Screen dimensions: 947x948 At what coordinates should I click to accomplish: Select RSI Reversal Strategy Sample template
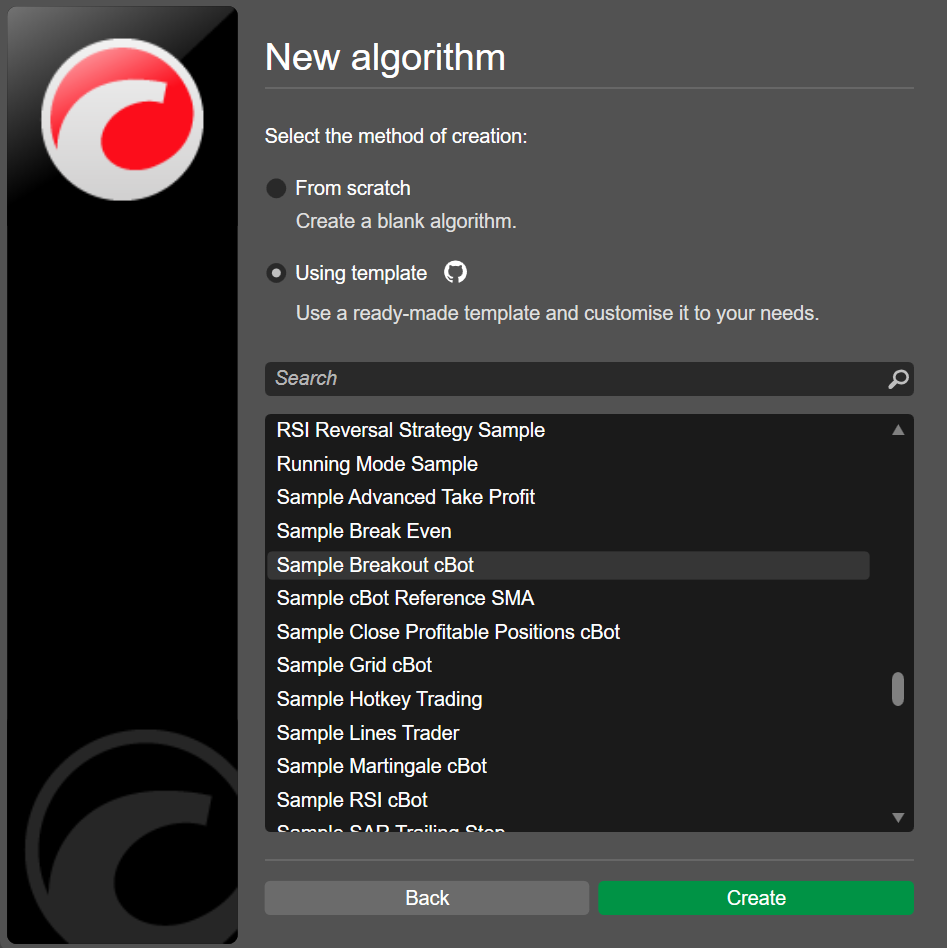pos(410,431)
